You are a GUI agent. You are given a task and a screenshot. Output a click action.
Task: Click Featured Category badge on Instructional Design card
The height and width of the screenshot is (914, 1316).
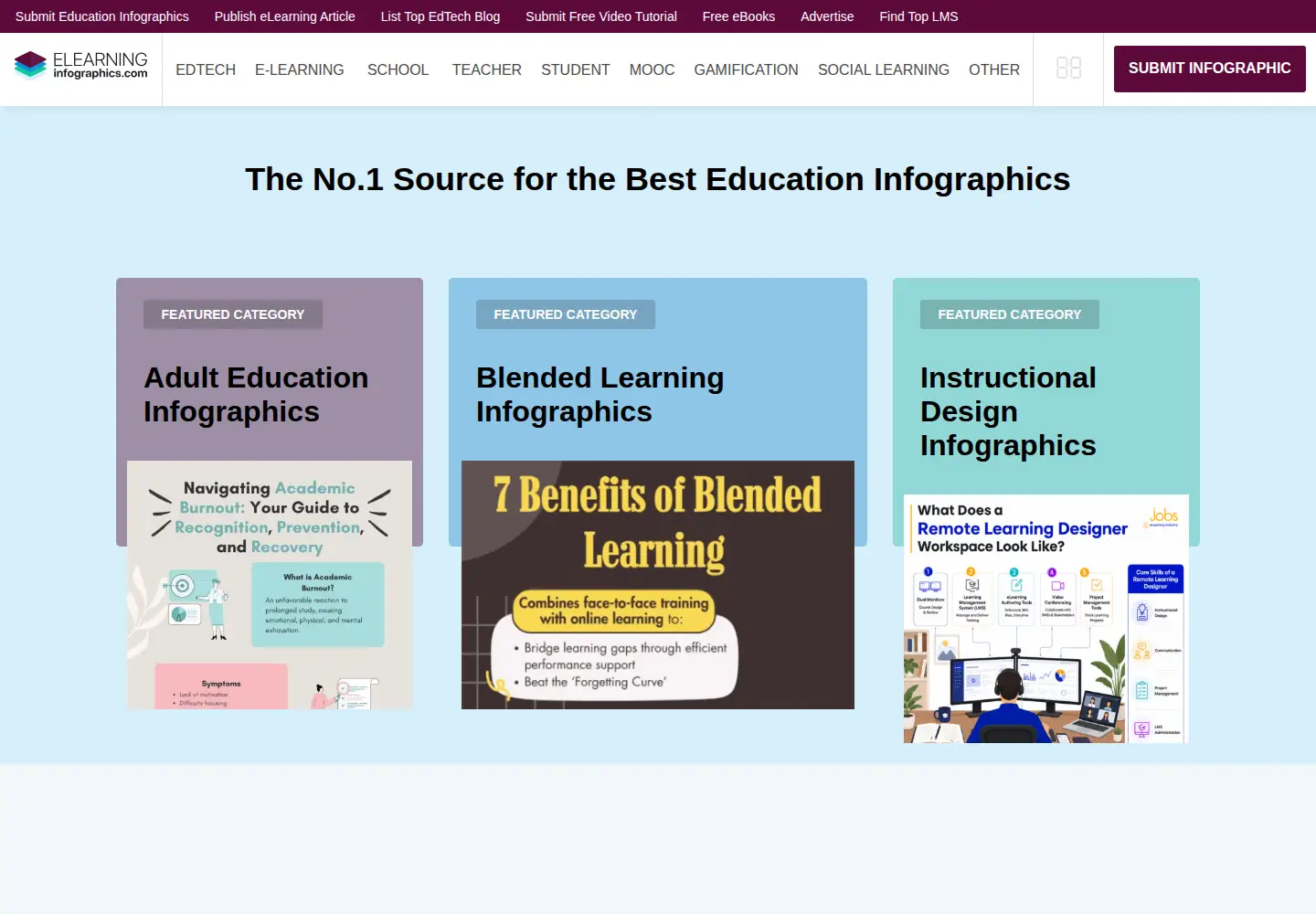click(x=1010, y=314)
